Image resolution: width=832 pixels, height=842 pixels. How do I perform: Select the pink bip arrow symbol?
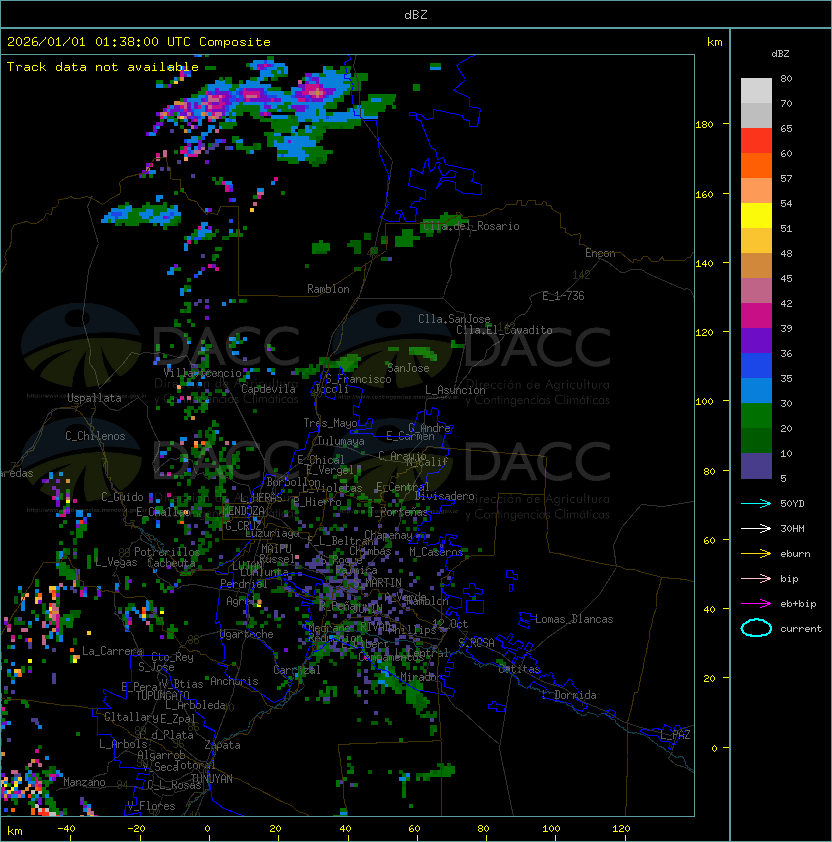(756, 578)
